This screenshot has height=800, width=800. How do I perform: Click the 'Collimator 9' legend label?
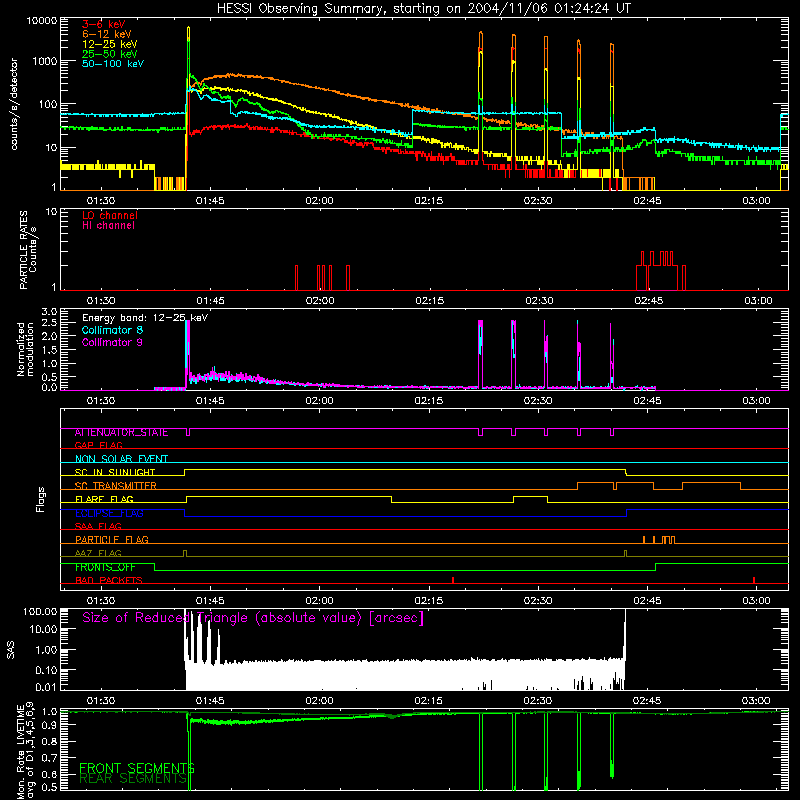pyautogui.click(x=112, y=342)
